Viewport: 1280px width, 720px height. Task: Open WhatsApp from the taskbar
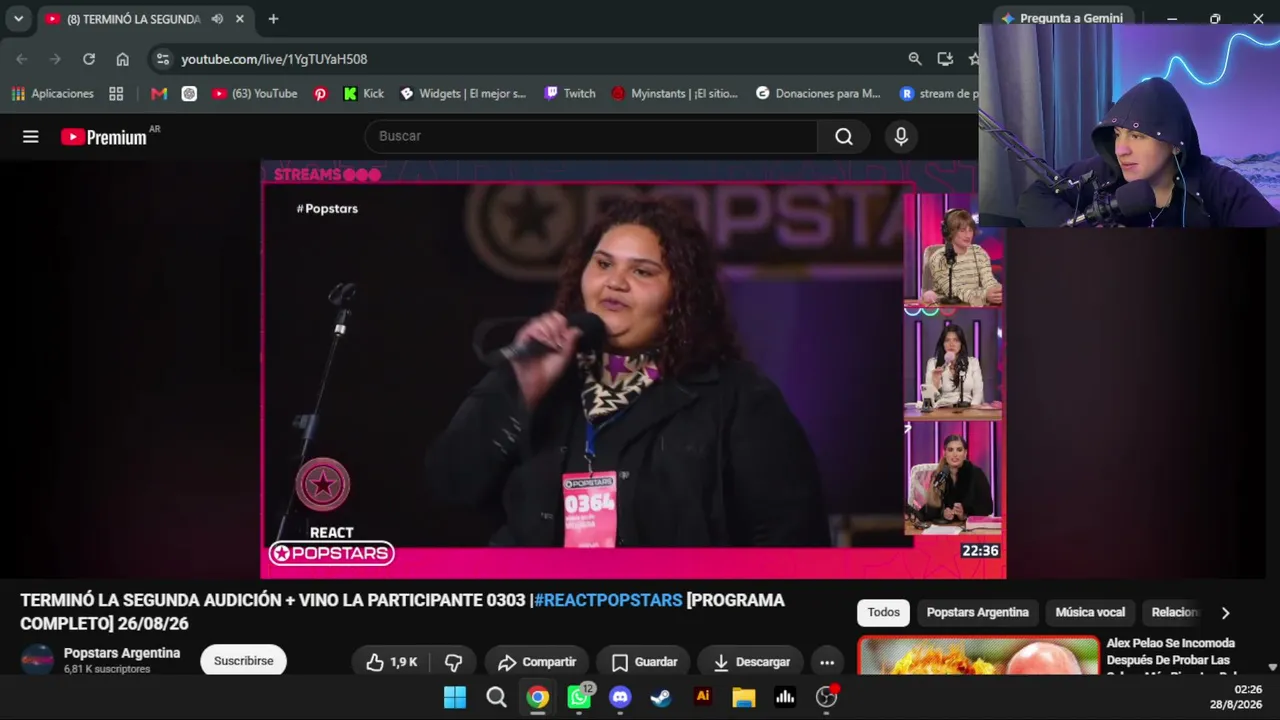tap(579, 697)
